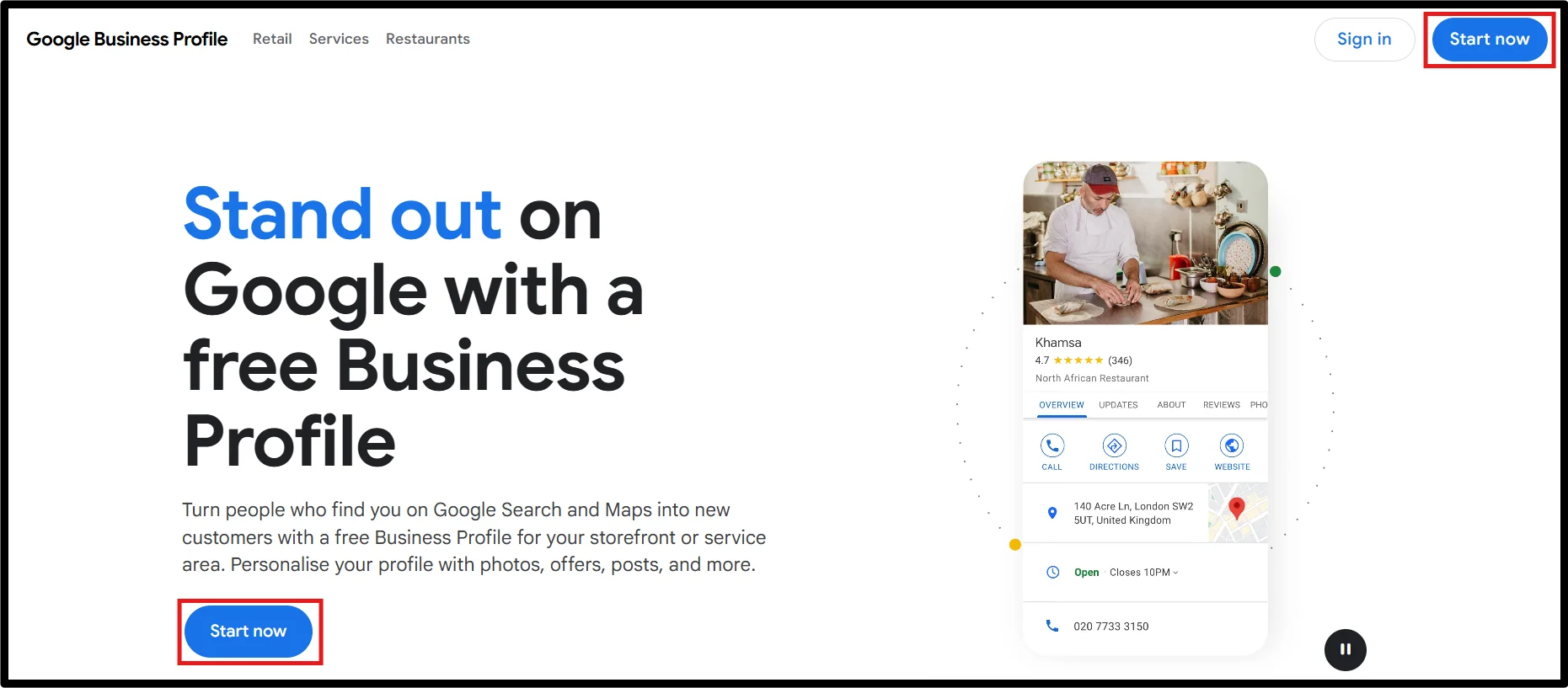Click the phone number 020 7733 3150
The height and width of the screenshot is (688, 1568).
(x=1110, y=627)
